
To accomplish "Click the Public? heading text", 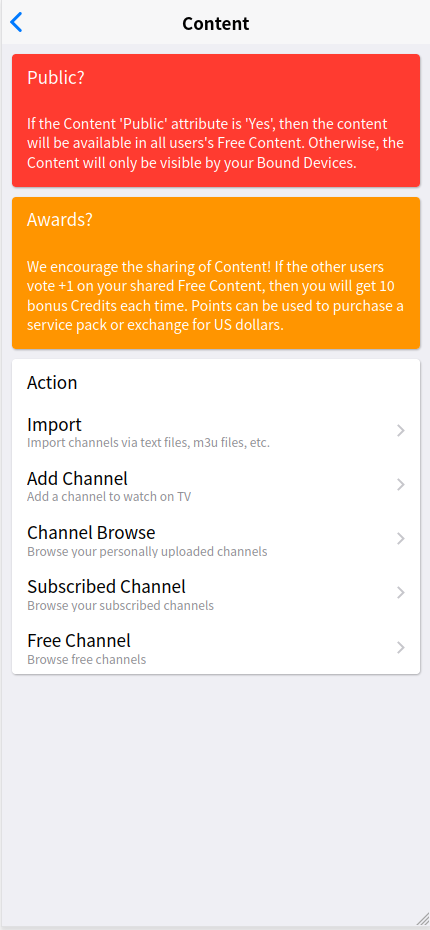I will (56, 78).
